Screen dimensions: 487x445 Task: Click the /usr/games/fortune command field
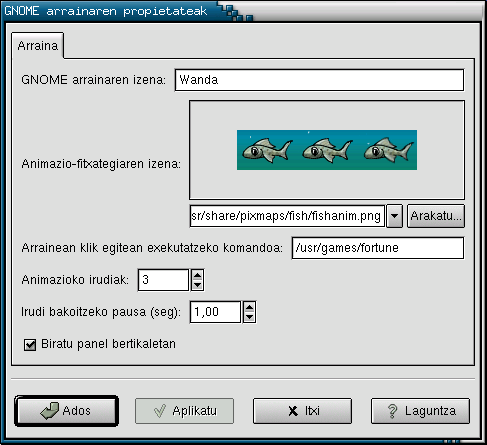point(378,248)
